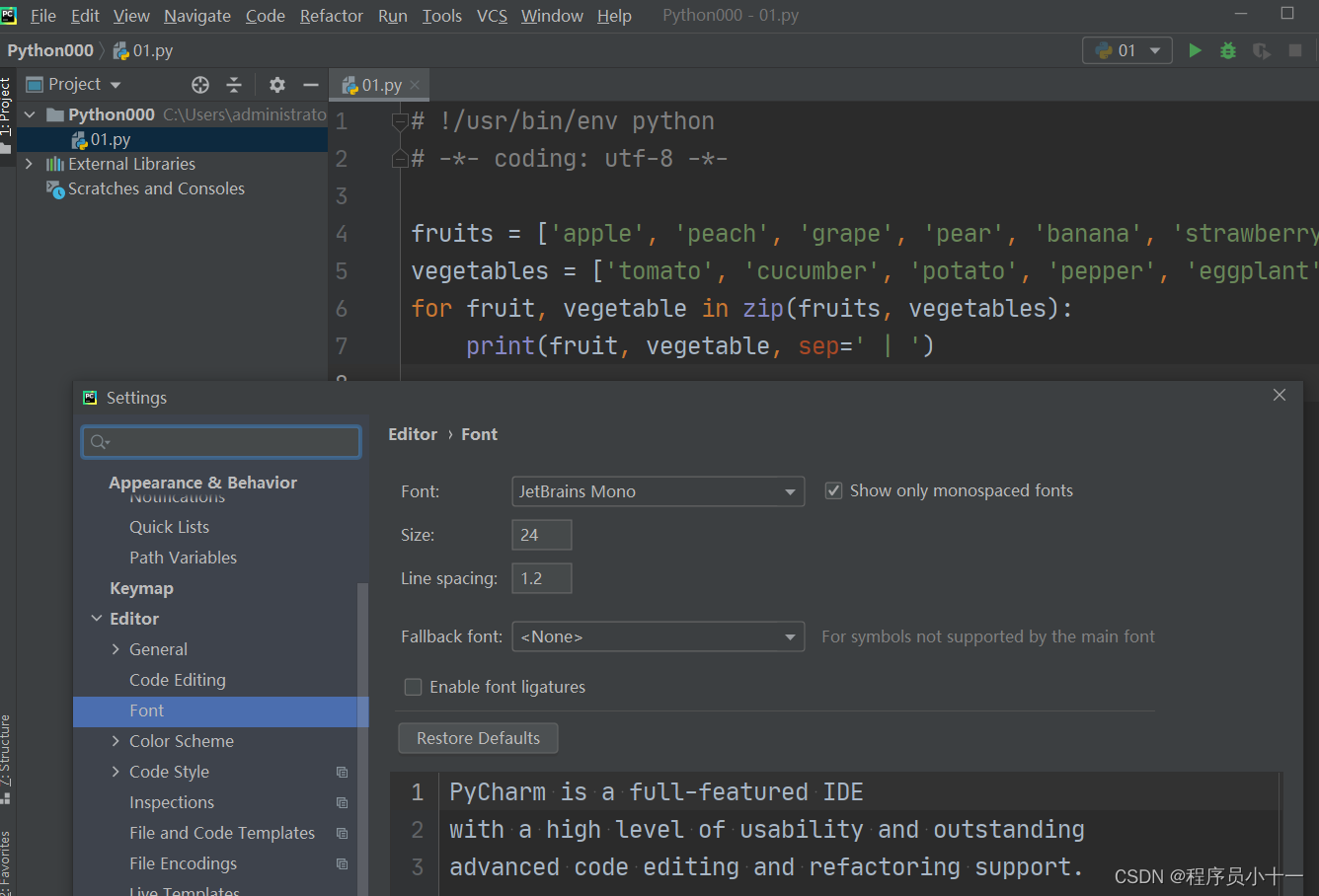Select Code Editing setting
1319x896 pixels.
178,680
